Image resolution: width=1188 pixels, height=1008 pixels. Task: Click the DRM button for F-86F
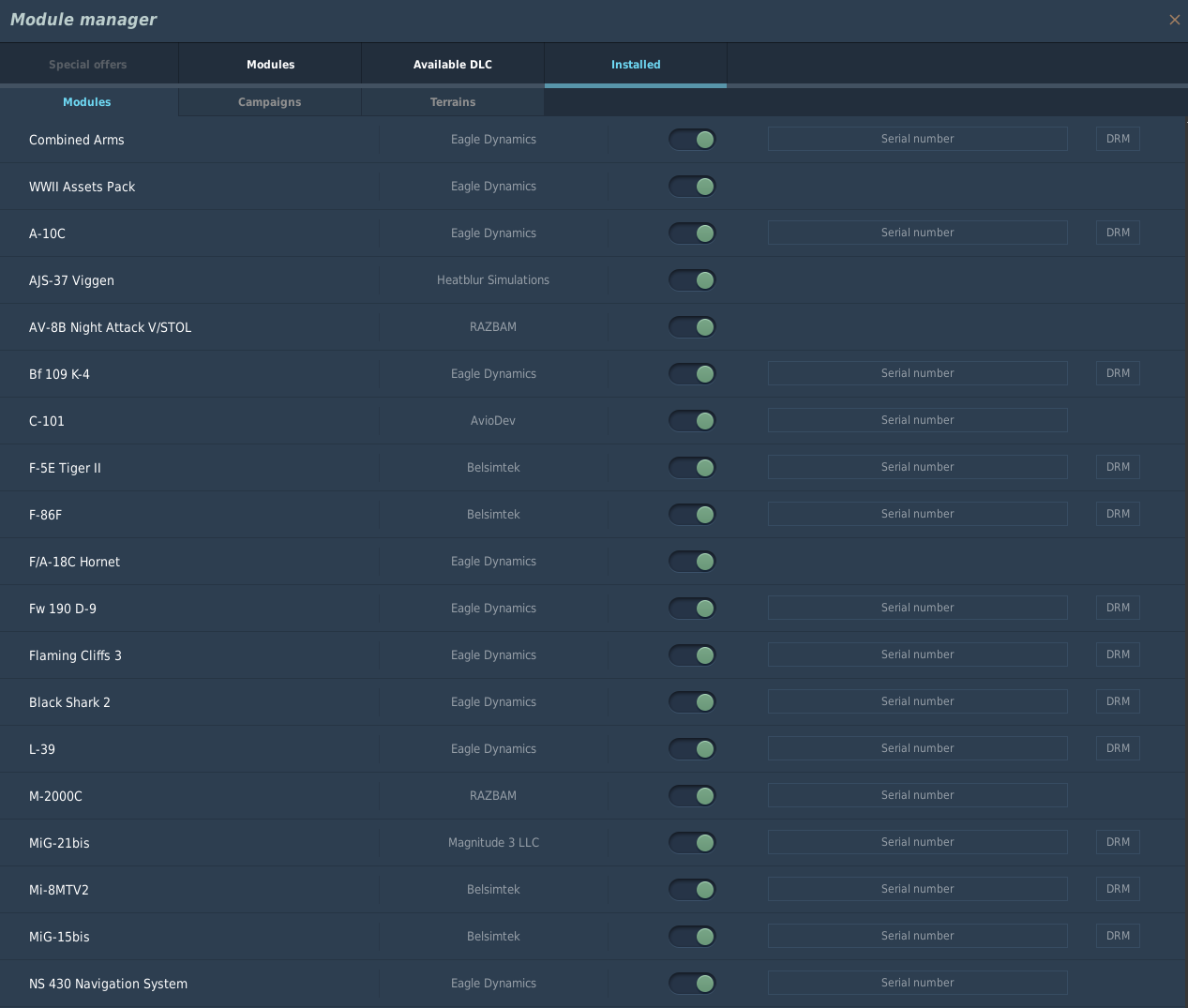pyautogui.click(x=1118, y=514)
